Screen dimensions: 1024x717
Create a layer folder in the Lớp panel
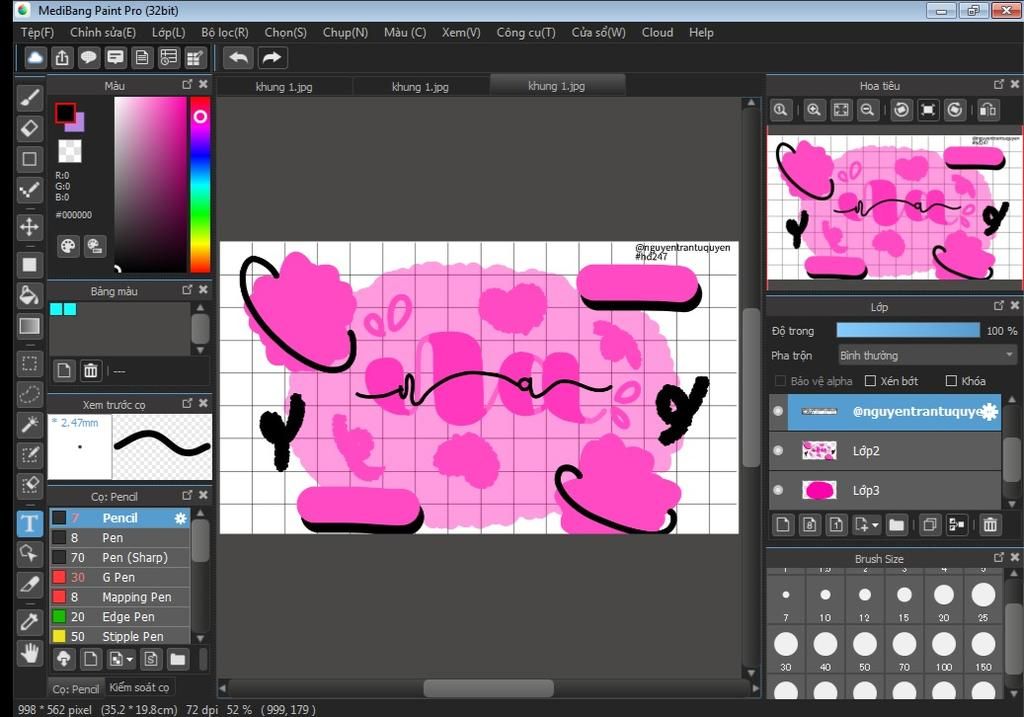pos(897,524)
